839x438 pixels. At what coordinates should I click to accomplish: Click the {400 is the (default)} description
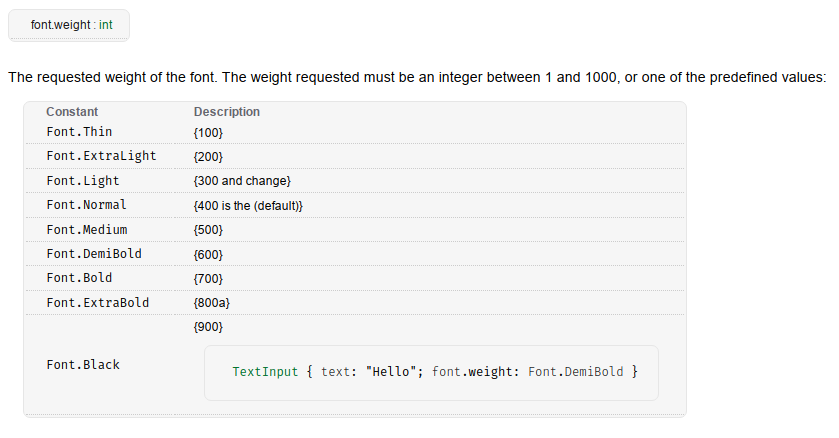tap(248, 206)
